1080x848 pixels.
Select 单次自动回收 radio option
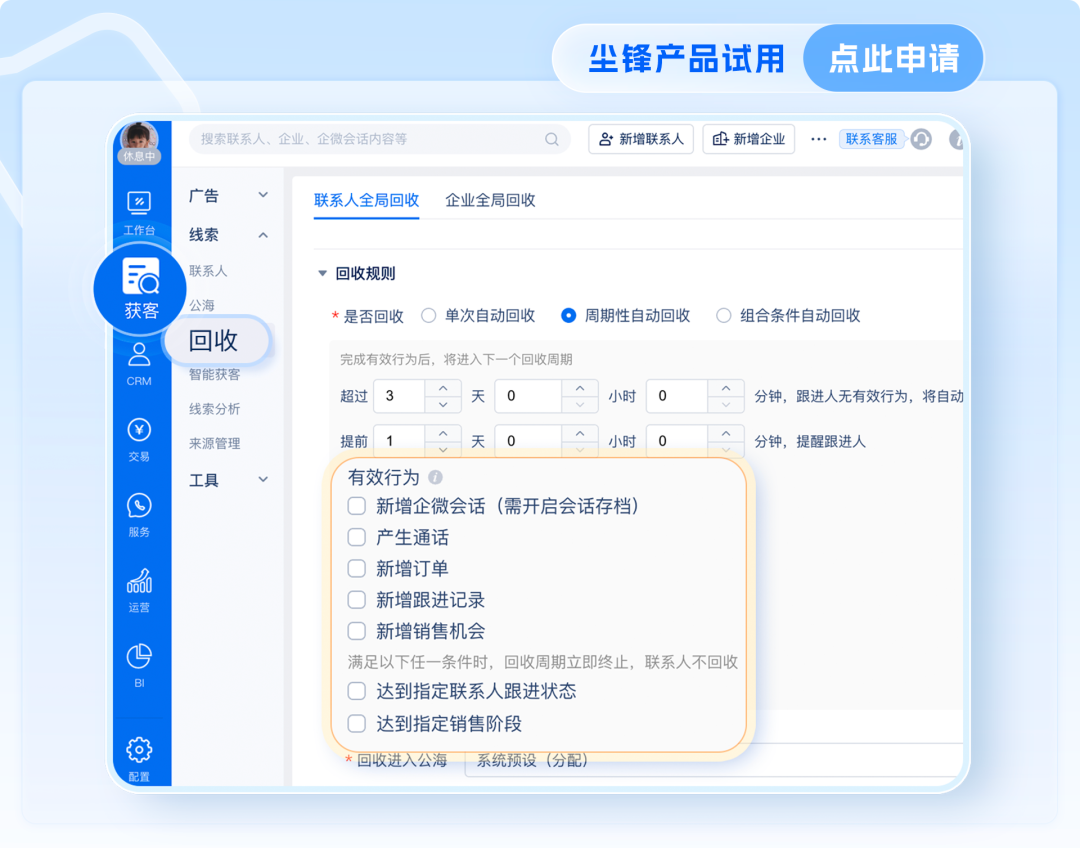(429, 316)
